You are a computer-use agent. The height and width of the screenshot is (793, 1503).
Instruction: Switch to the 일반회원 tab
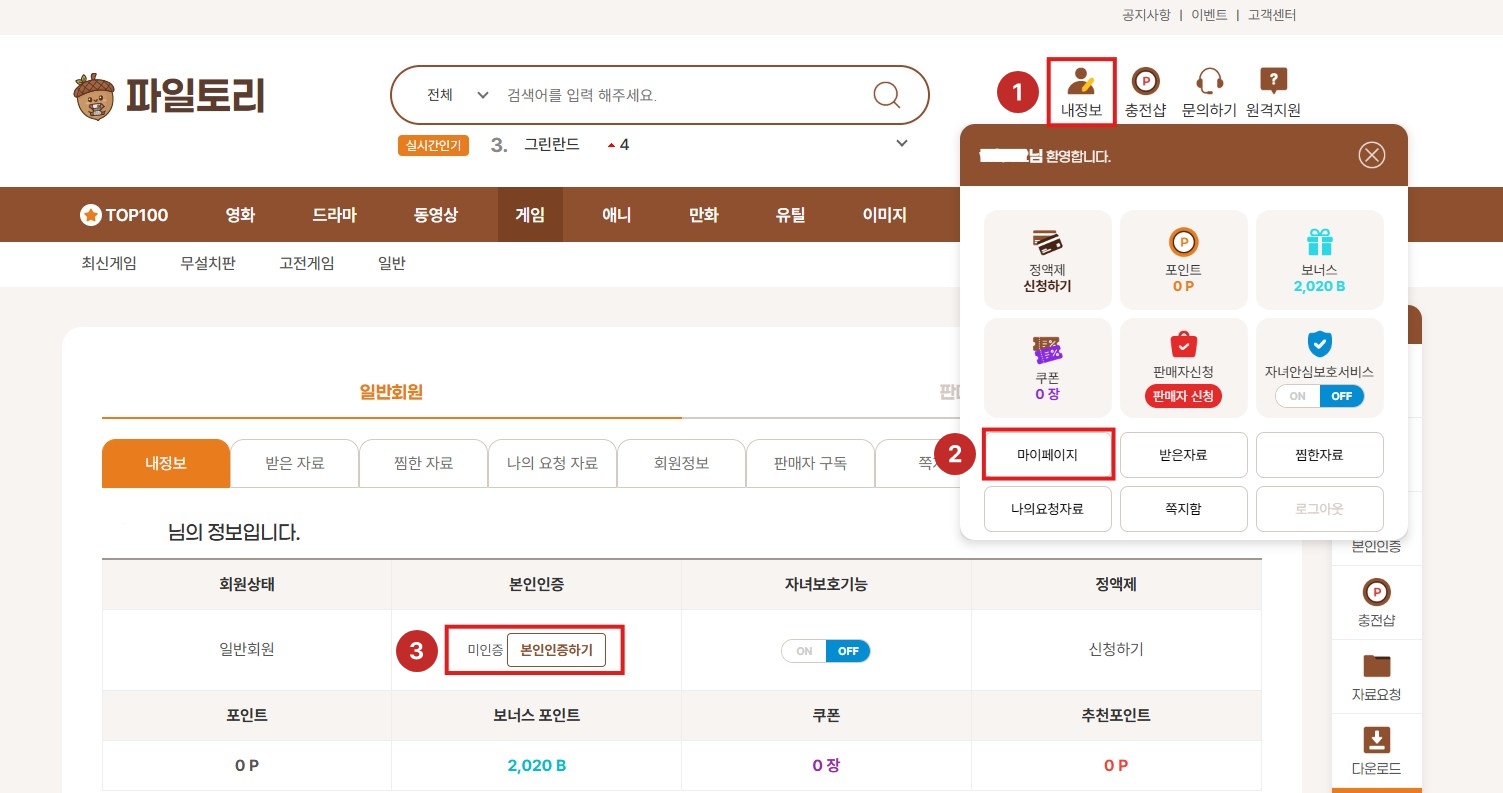(392, 392)
